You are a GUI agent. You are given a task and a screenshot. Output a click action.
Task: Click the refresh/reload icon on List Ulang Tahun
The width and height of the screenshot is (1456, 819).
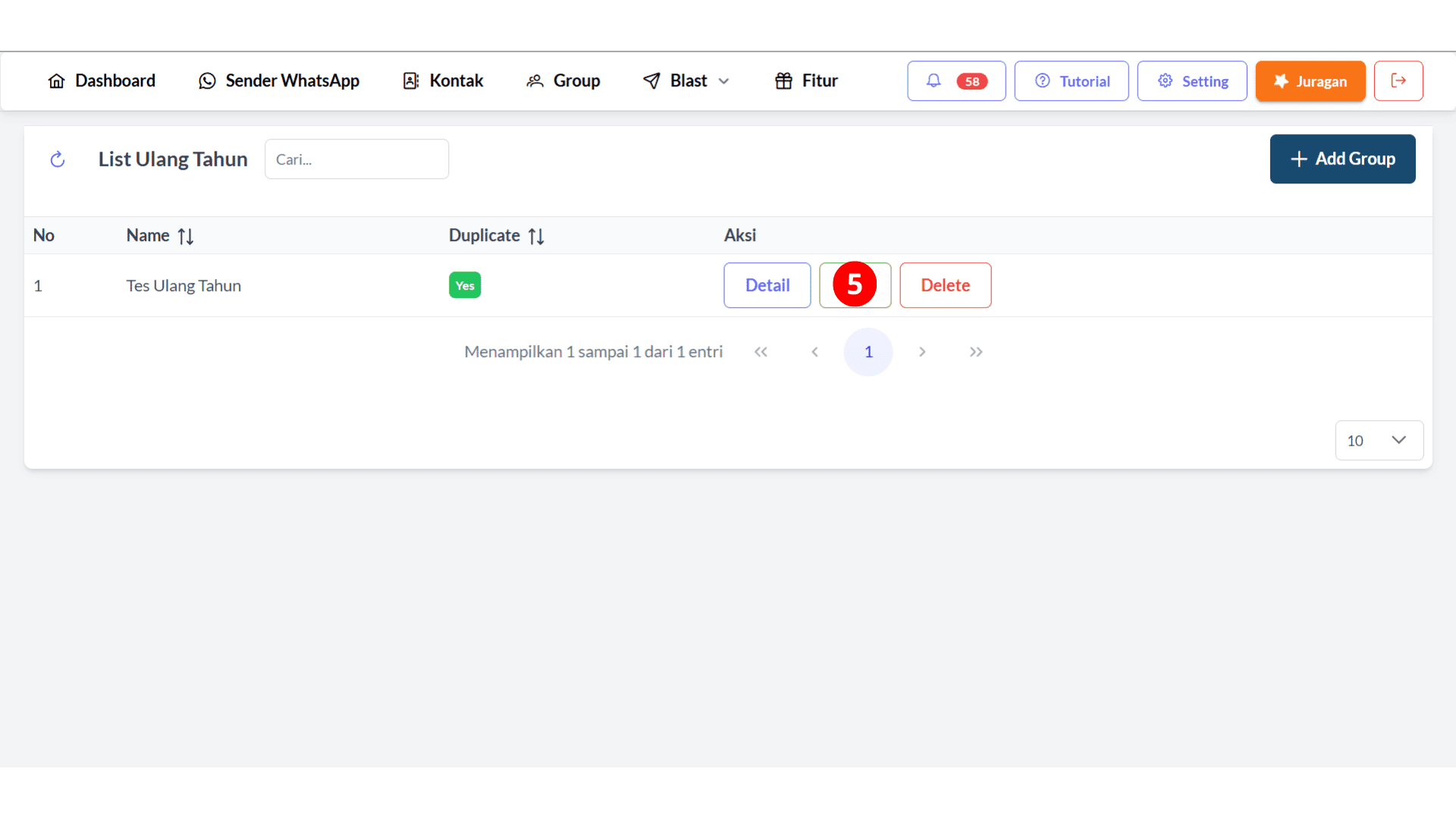point(57,158)
